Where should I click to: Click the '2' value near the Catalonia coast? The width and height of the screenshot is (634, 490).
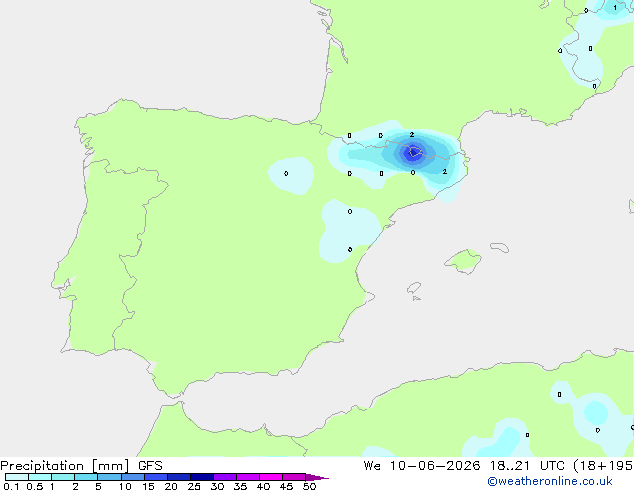coord(444,171)
